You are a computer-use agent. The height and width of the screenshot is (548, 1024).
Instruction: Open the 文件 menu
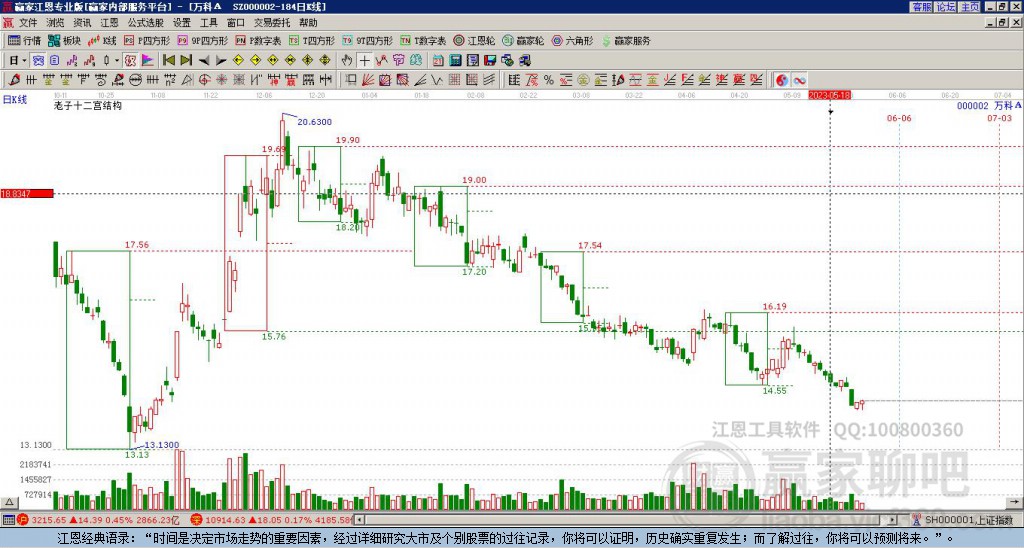(x=28, y=23)
